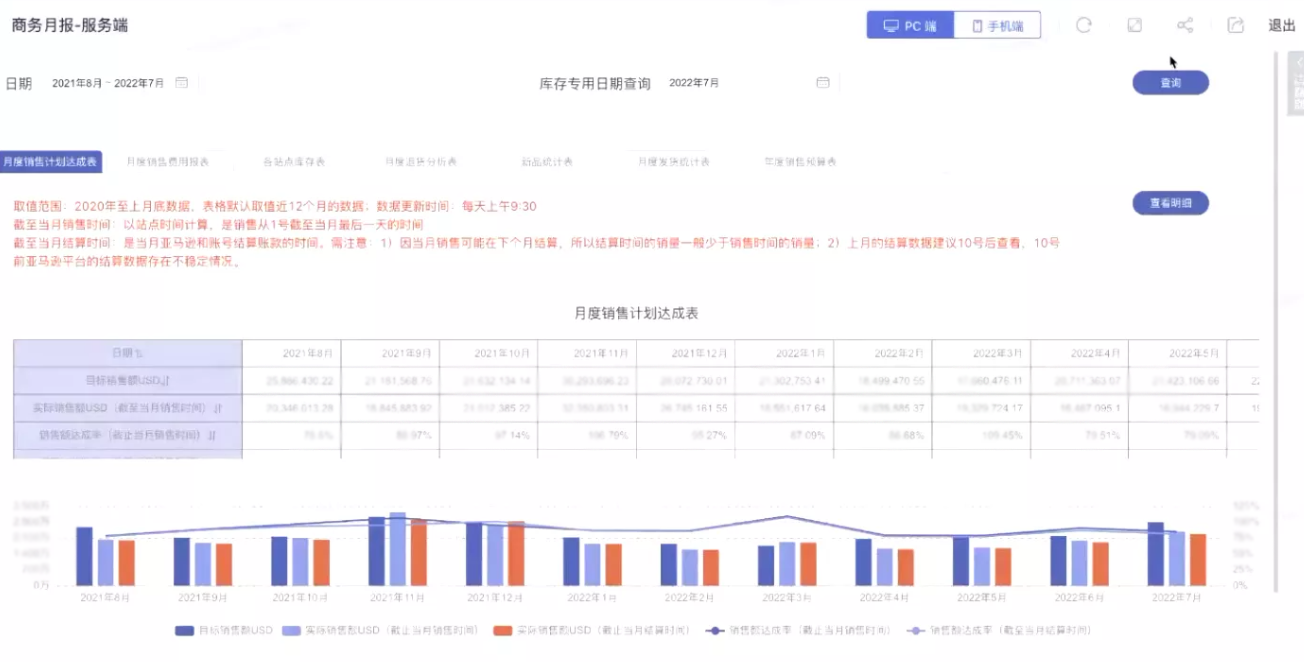Sort the 目标销售额USD row icon

point(166,381)
